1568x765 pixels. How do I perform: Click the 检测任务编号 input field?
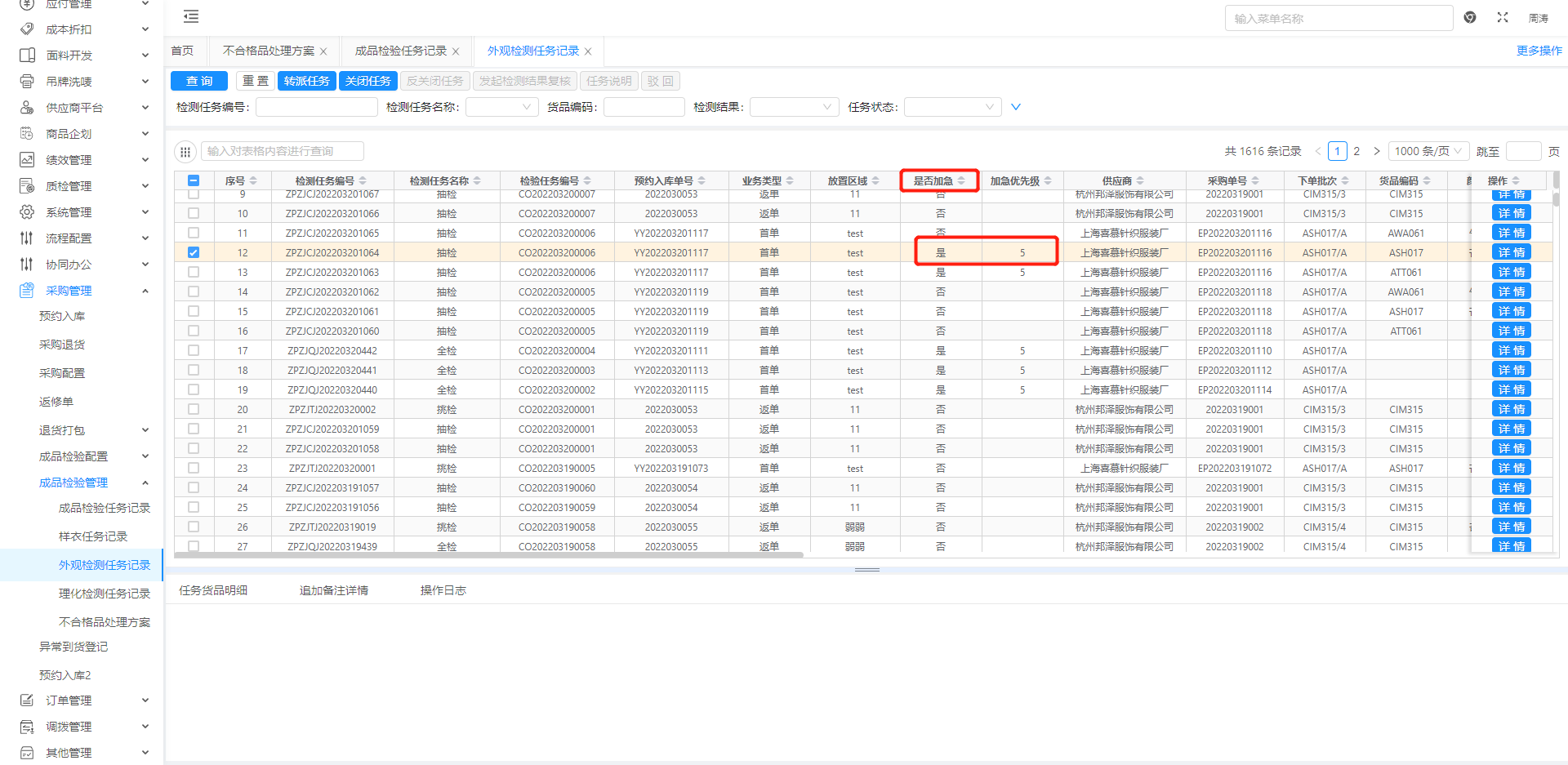click(x=316, y=107)
